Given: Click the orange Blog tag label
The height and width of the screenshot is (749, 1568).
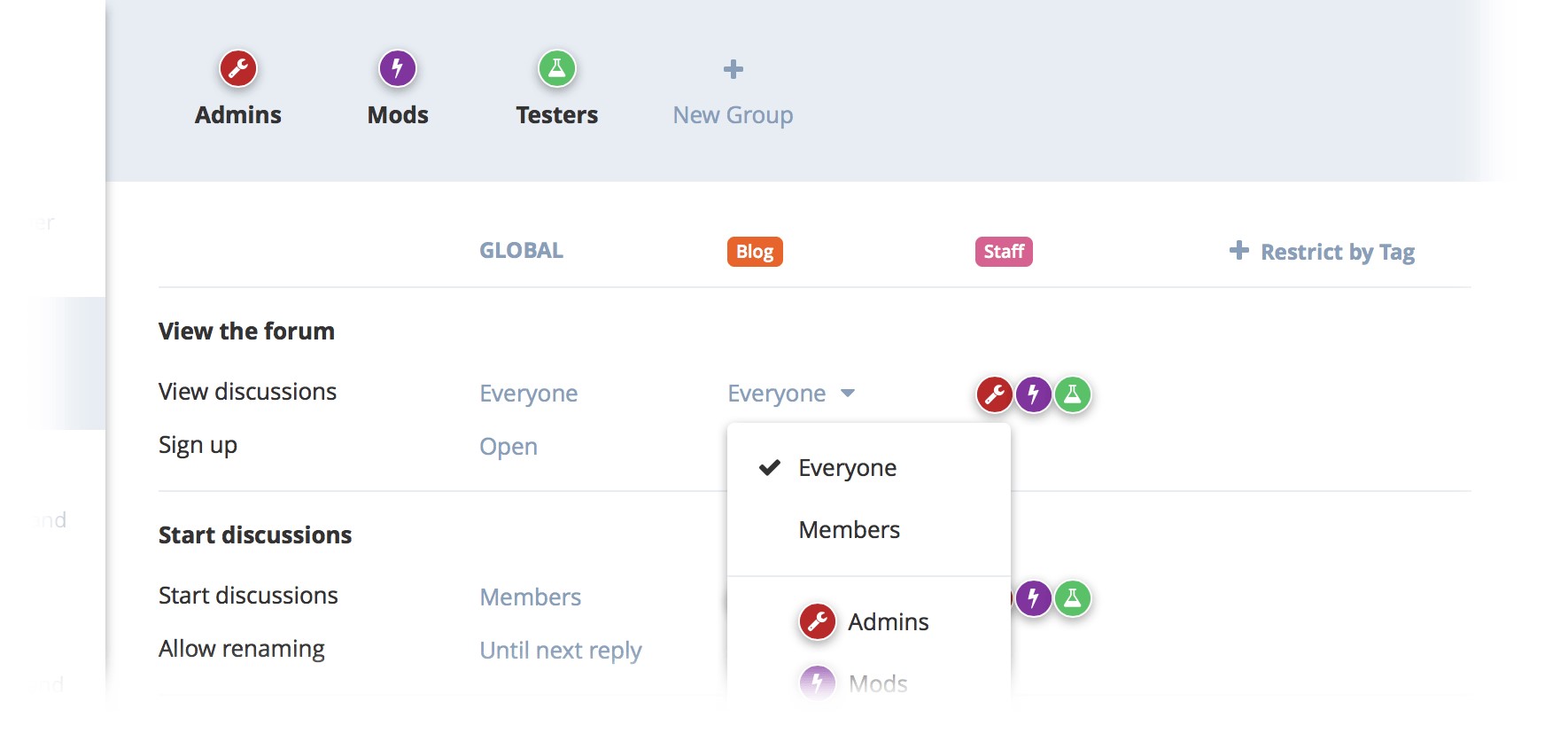Looking at the screenshot, I should [755, 252].
